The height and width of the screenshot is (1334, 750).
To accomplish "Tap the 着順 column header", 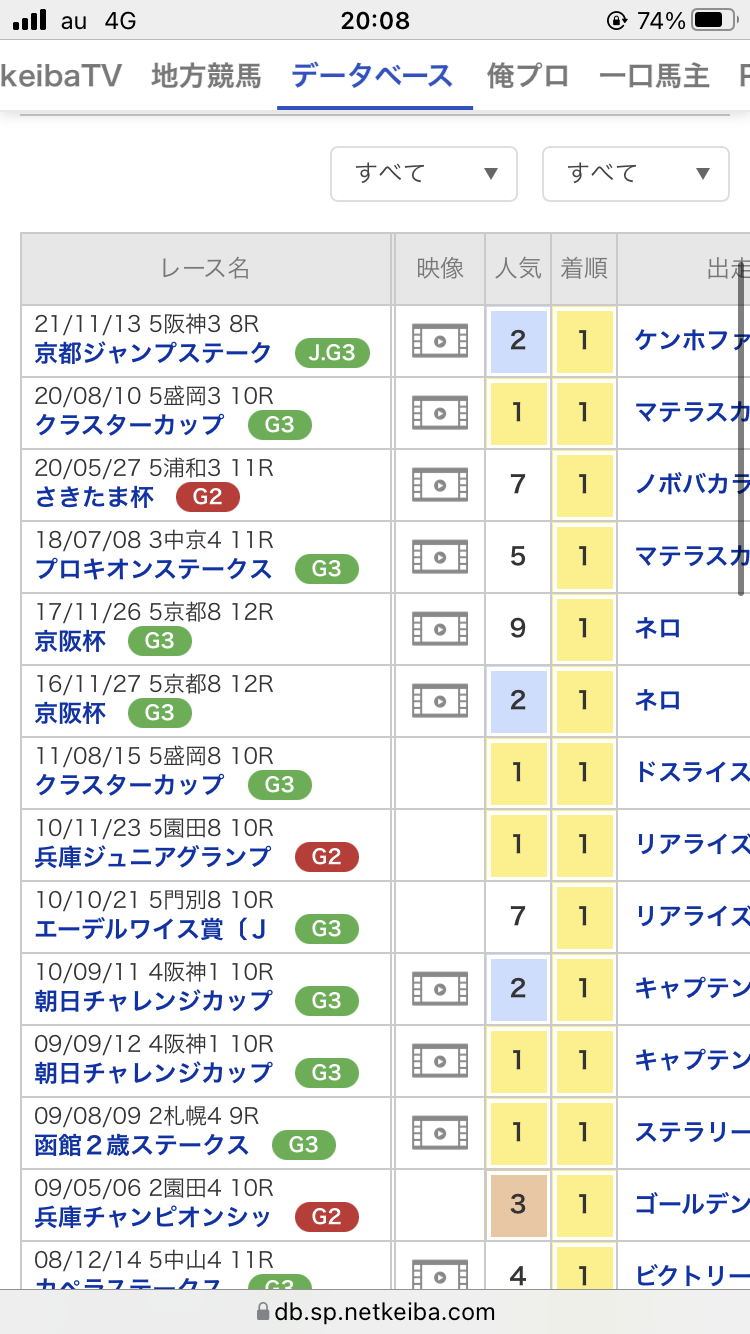I will tap(584, 269).
